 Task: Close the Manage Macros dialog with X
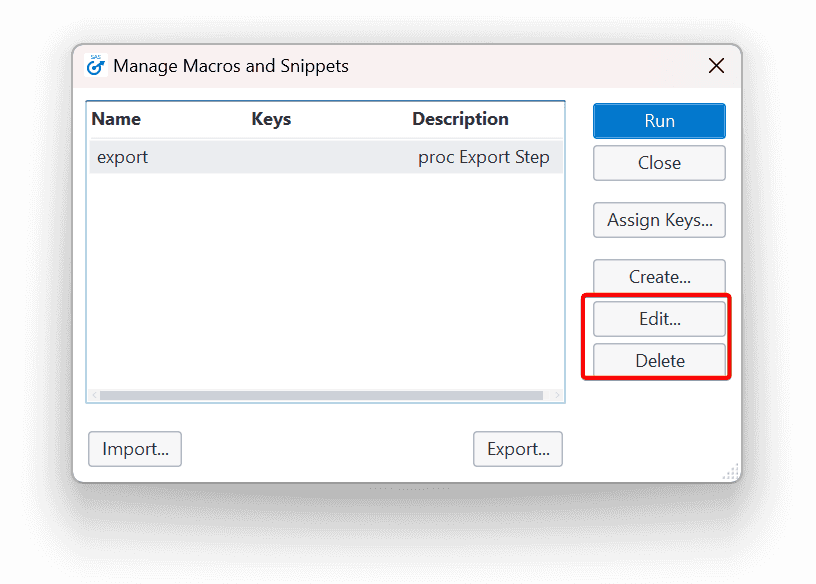point(717,65)
